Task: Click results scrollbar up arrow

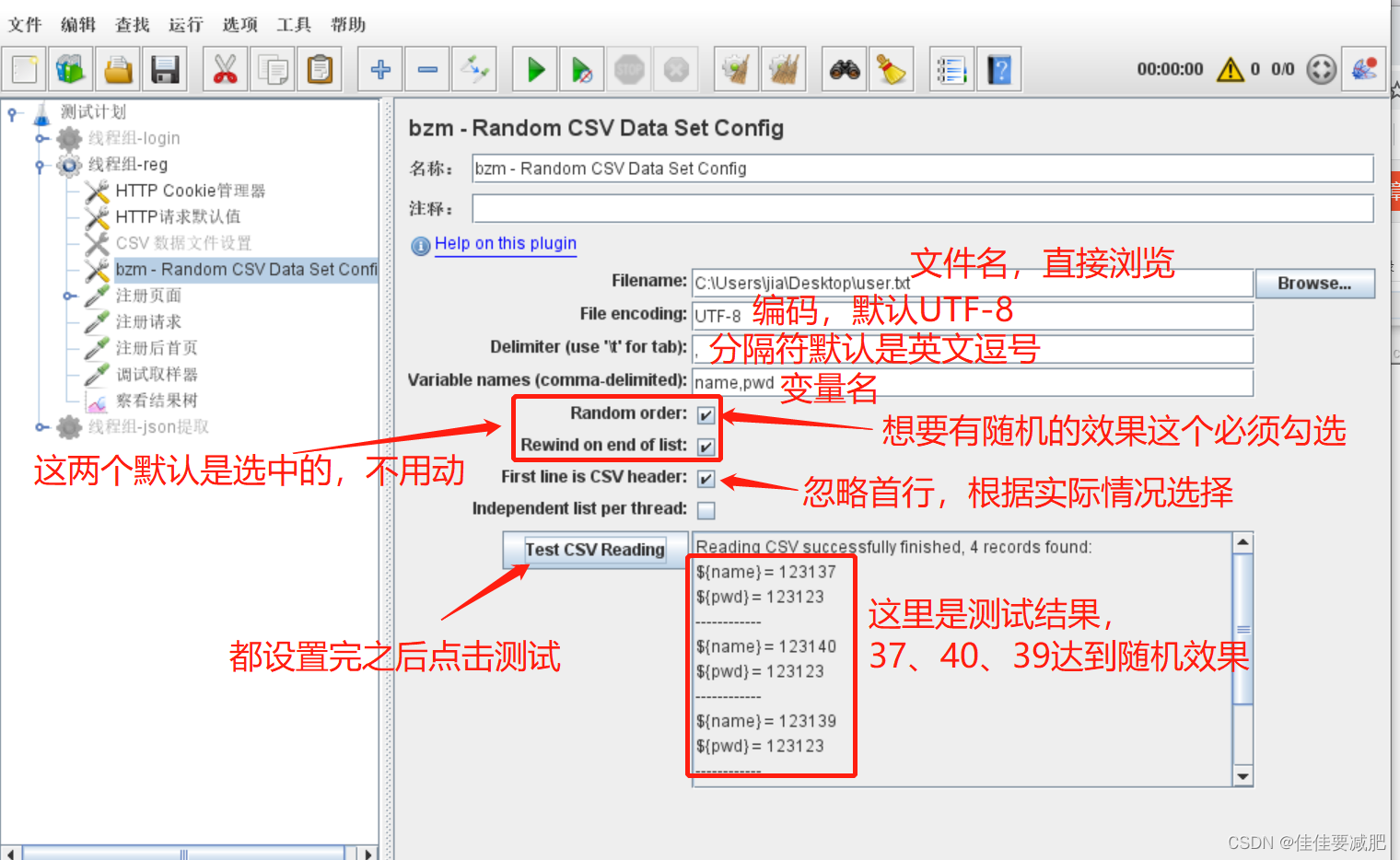Action: [x=1242, y=542]
